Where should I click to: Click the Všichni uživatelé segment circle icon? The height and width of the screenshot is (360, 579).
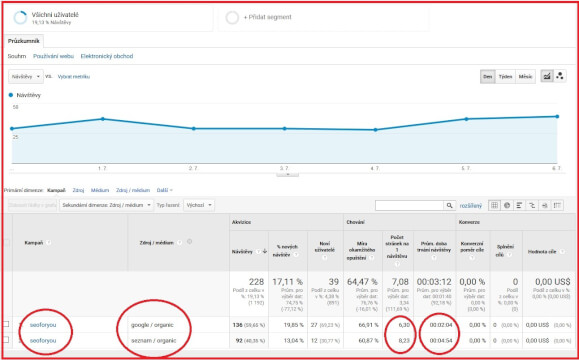coord(20,17)
